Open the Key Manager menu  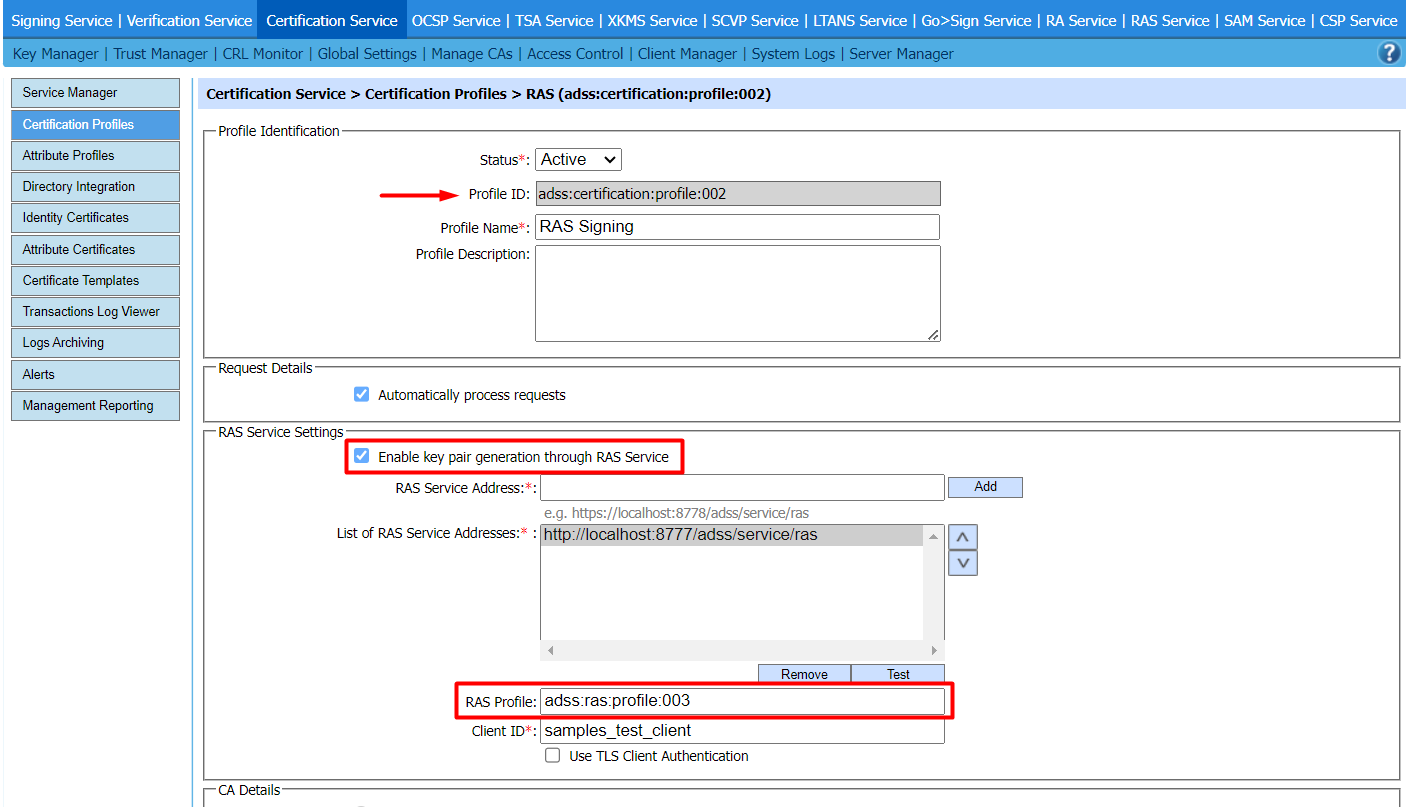click(x=55, y=54)
